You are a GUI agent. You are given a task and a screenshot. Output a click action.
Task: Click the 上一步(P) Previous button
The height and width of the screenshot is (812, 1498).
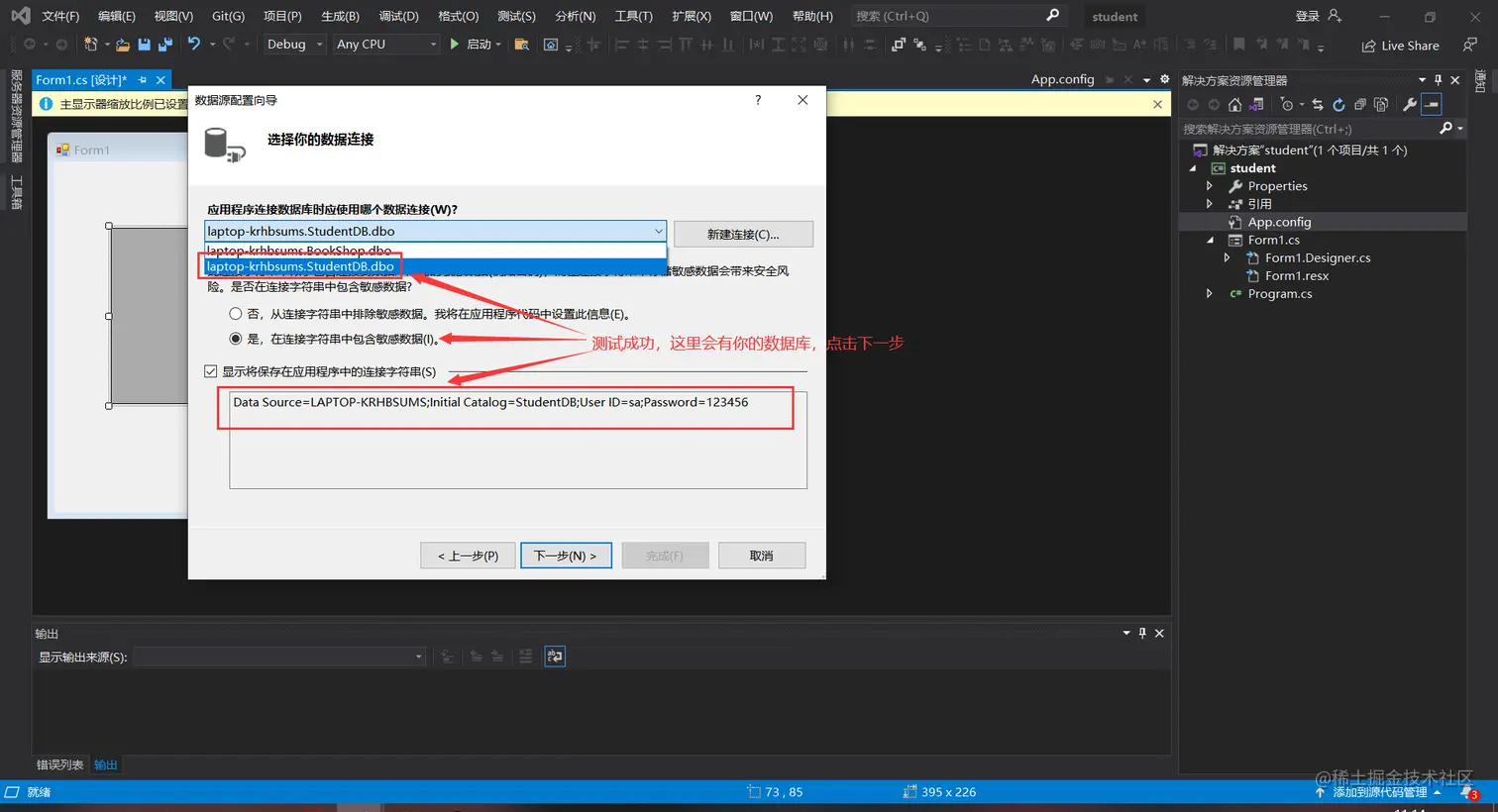point(468,556)
